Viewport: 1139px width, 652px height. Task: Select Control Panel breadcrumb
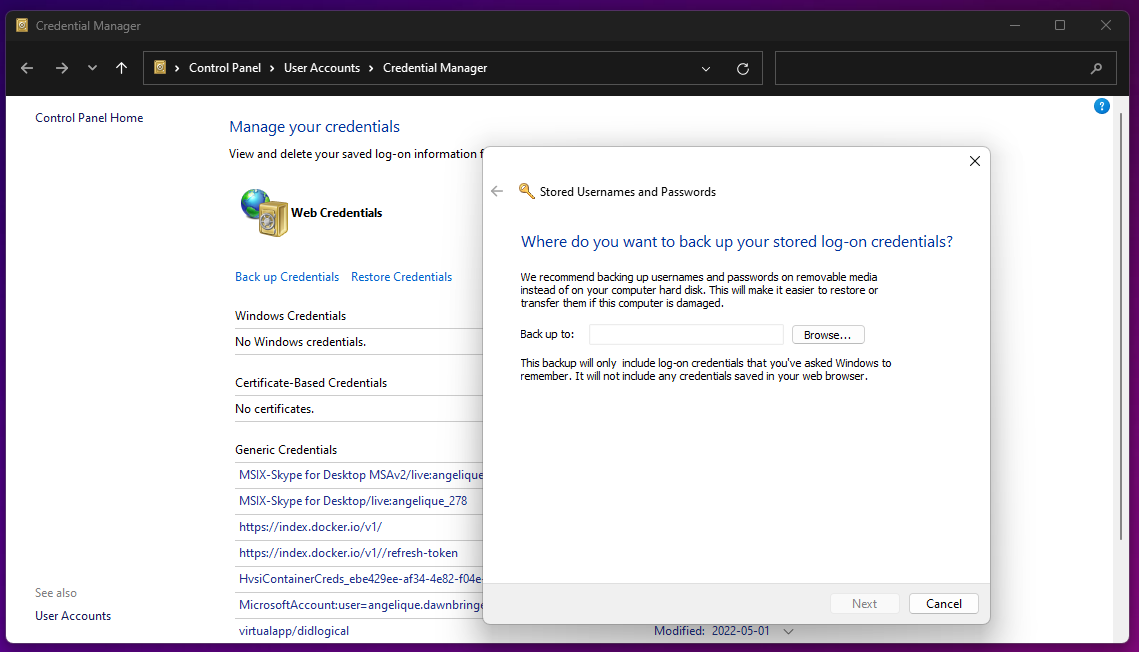[x=224, y=68]
